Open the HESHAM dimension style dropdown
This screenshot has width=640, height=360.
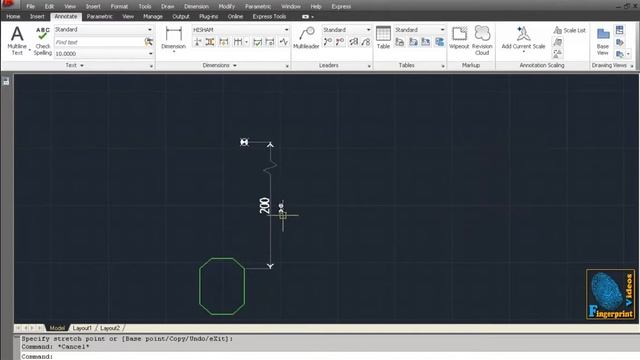286,30
